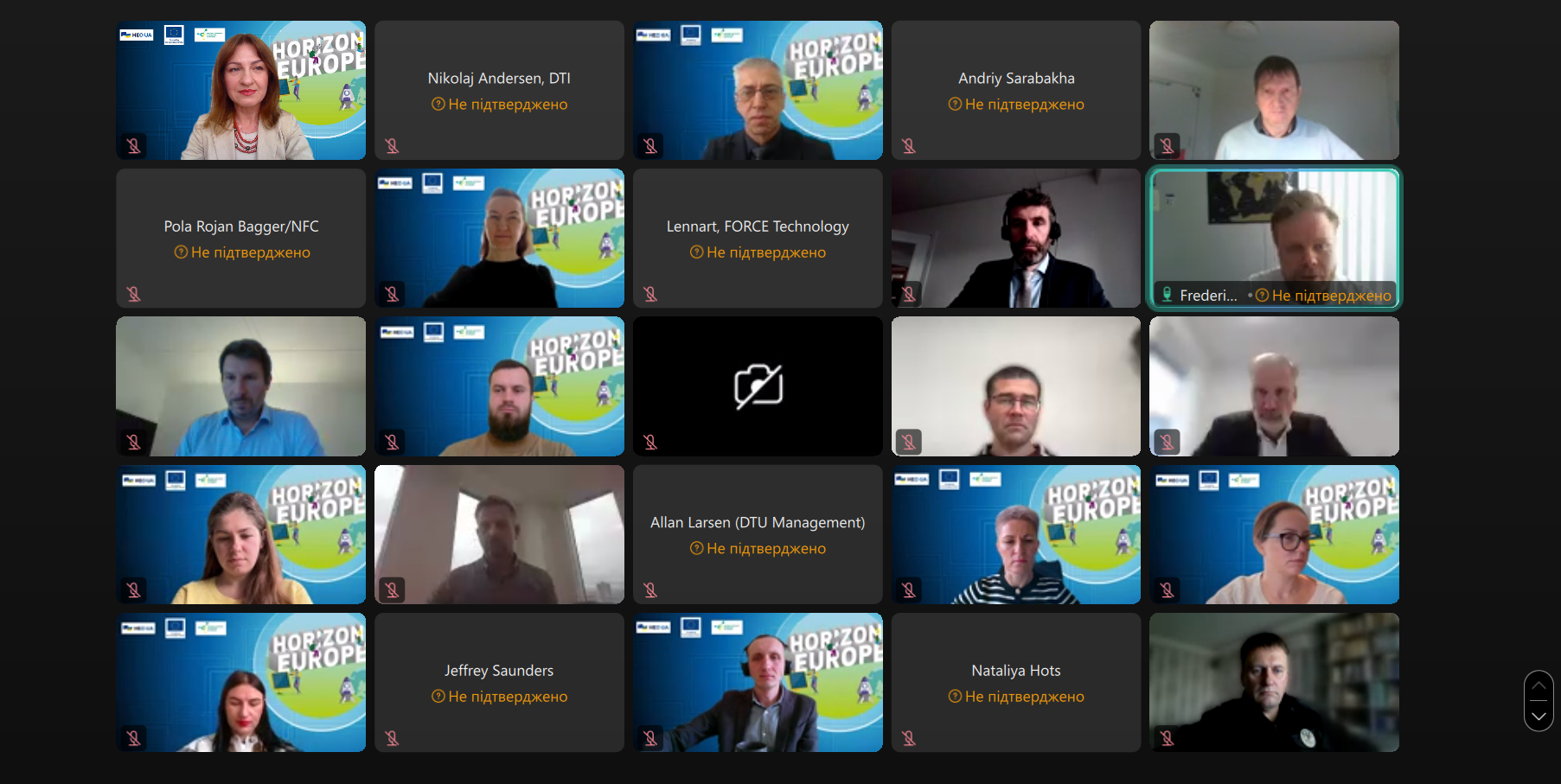Click muted mic icon on Jeffrey Saunders tile
This screenshot has width=1561, height=784.
[x=392, y=738]
